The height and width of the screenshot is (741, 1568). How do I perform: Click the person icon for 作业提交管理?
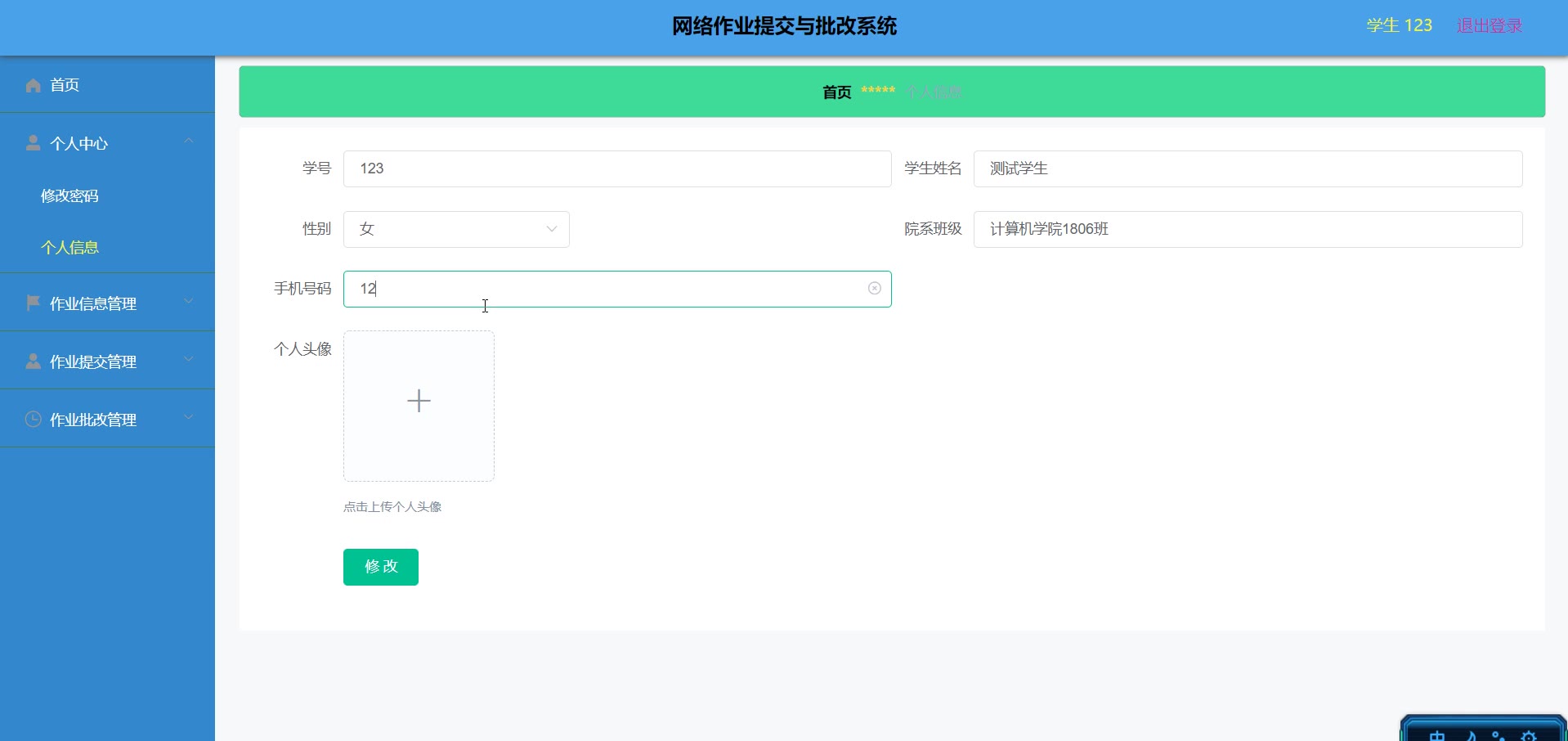[34, 362]
